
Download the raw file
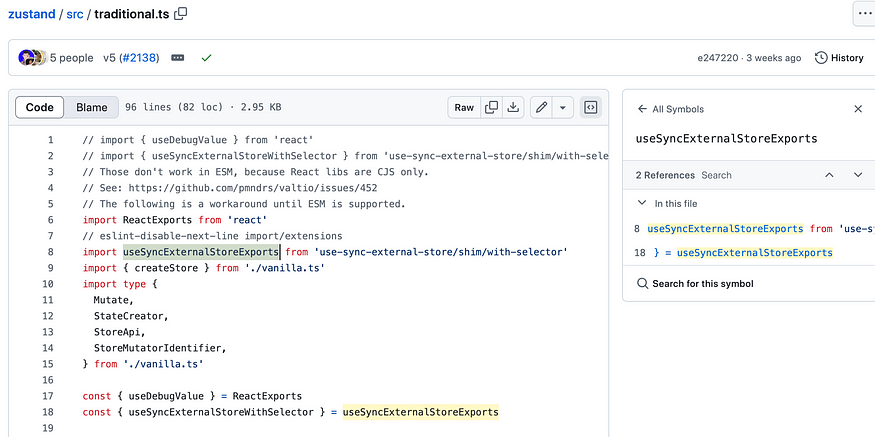[513, 107]
